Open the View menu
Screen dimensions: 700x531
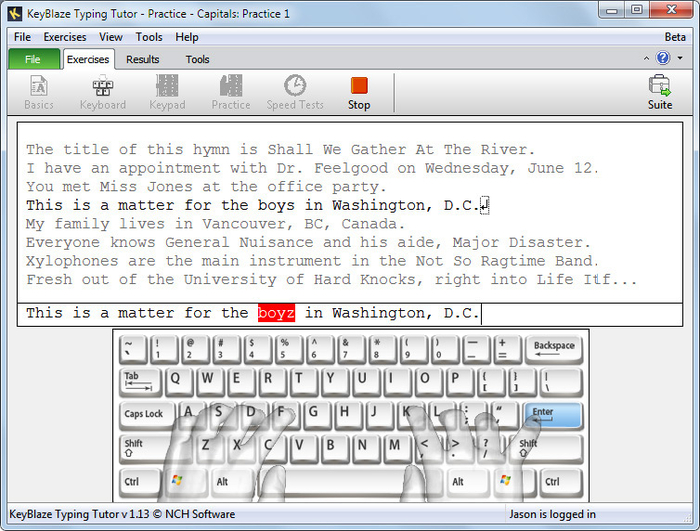(x=111, y=37)
